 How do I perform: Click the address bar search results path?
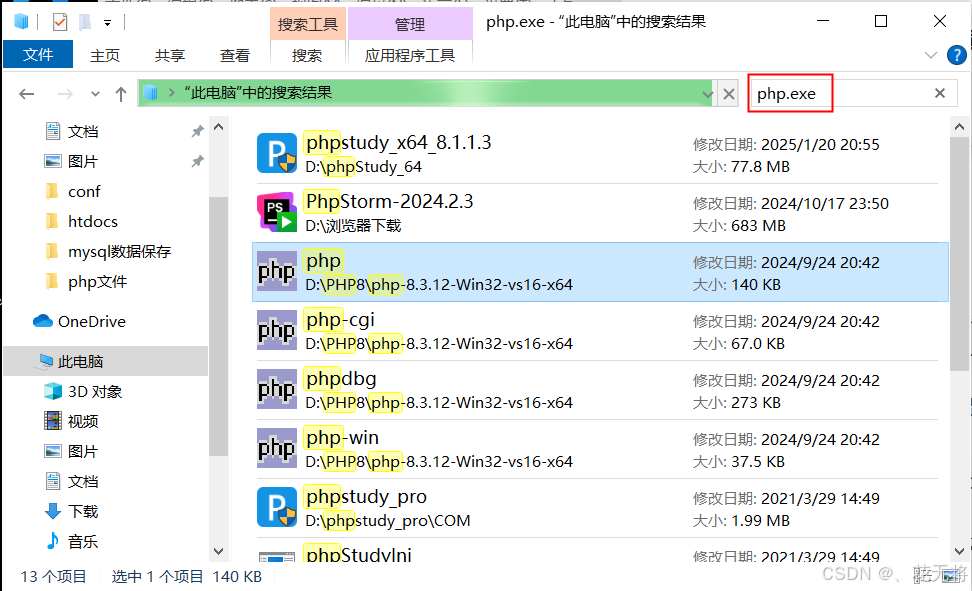click(258, 93)
